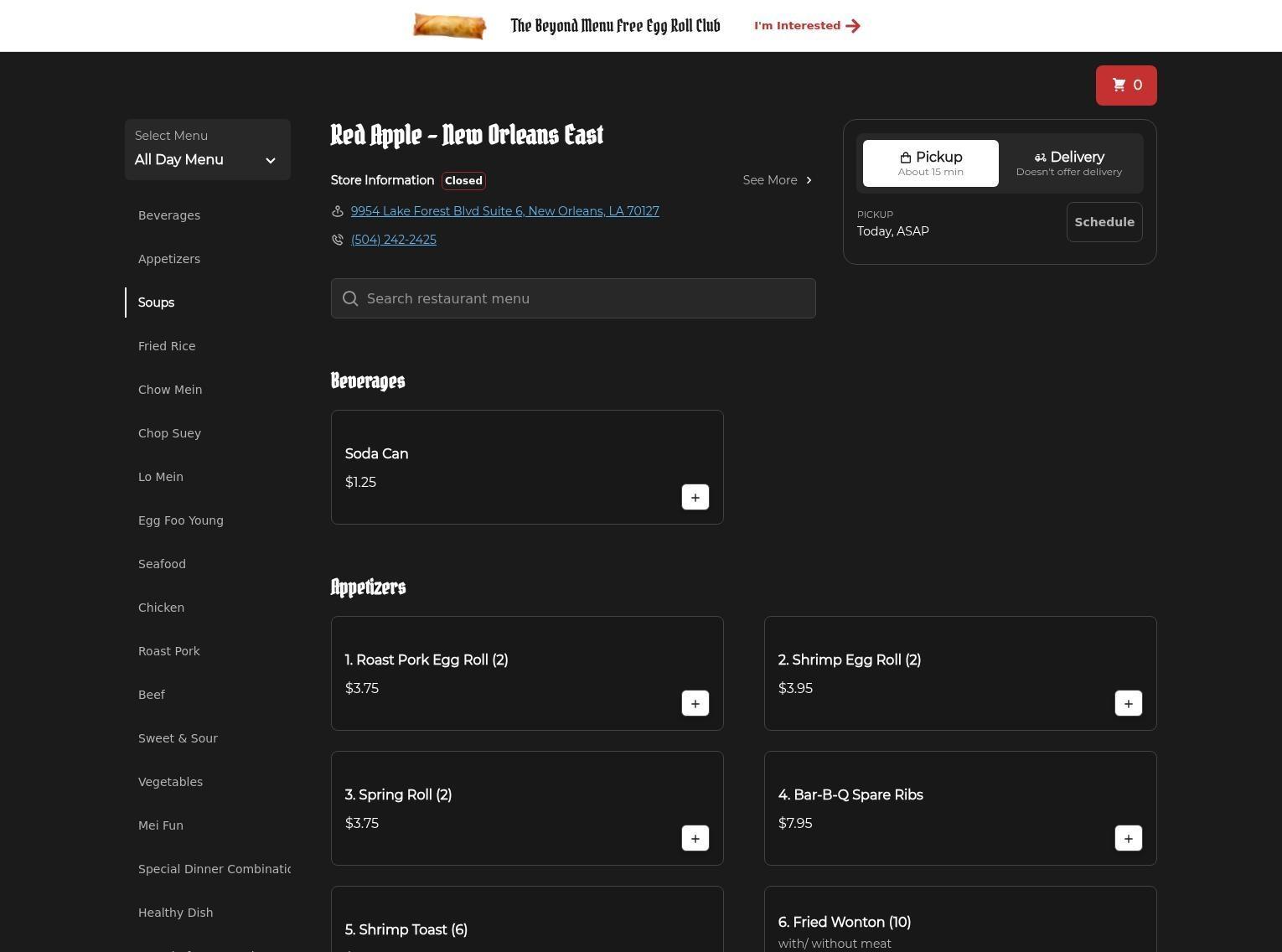Go to Egg Foo Young category
Image resolution: width=1282 pixels, height=952 pixels.
[181, 520]
